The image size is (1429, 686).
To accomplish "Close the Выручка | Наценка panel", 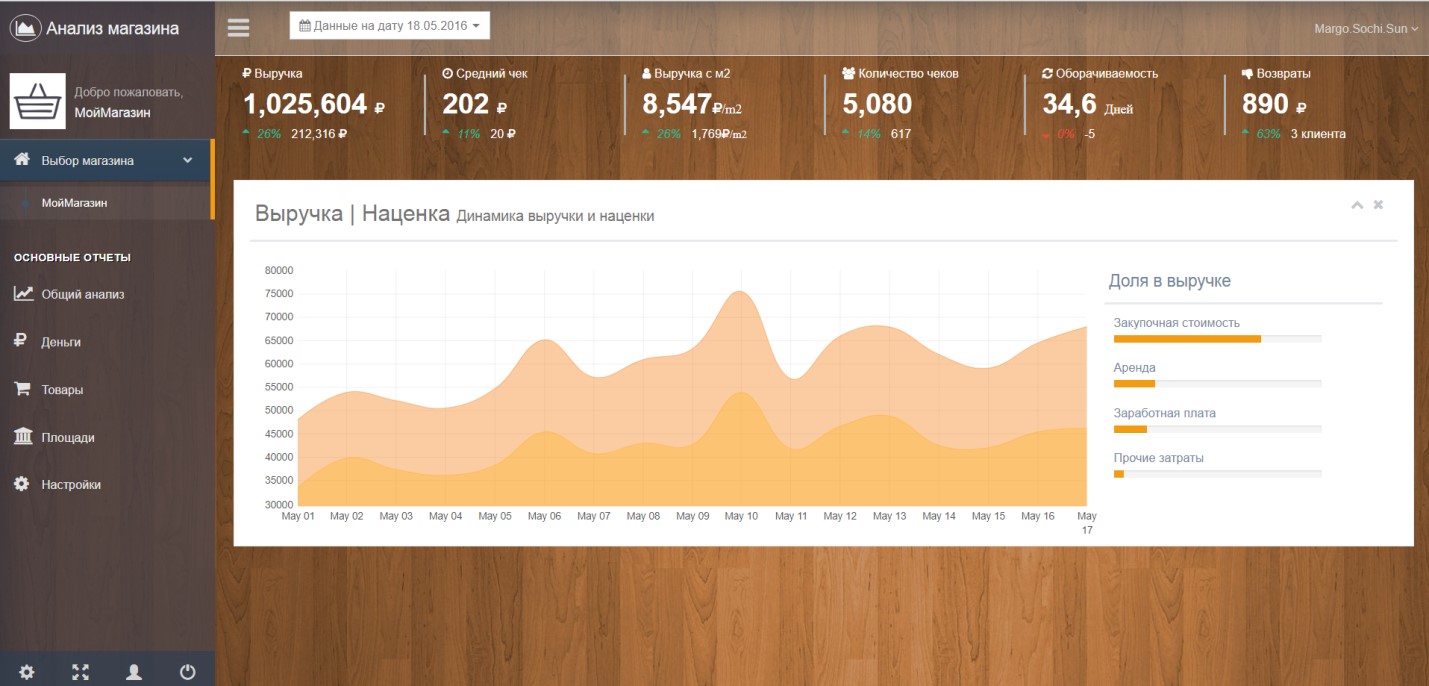I will pyautogui.click(x=1378, y=205).
